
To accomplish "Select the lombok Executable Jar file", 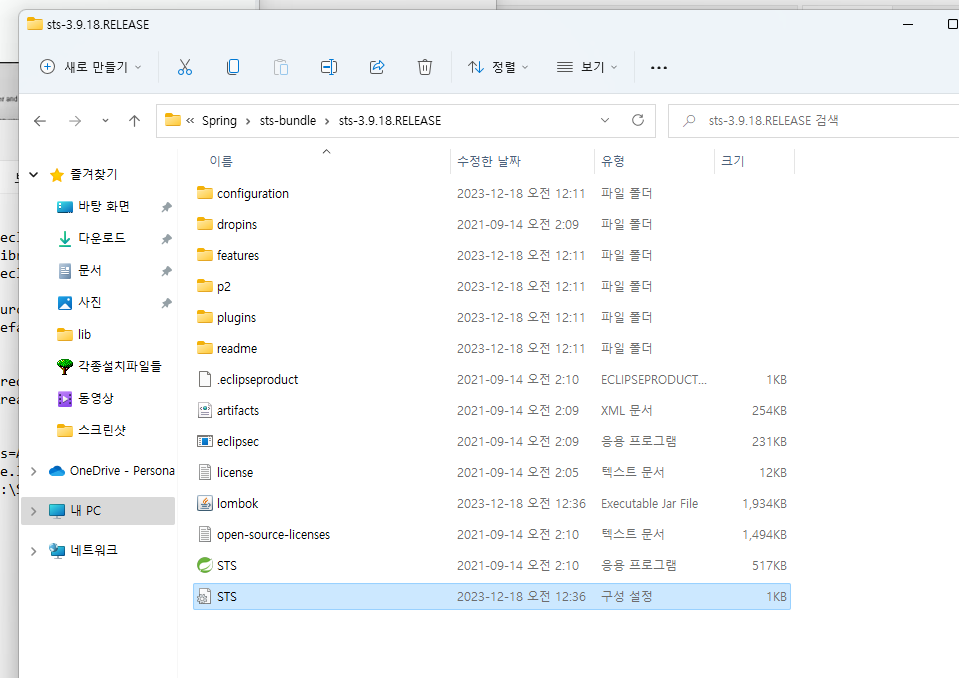I will tap(492, 504).
